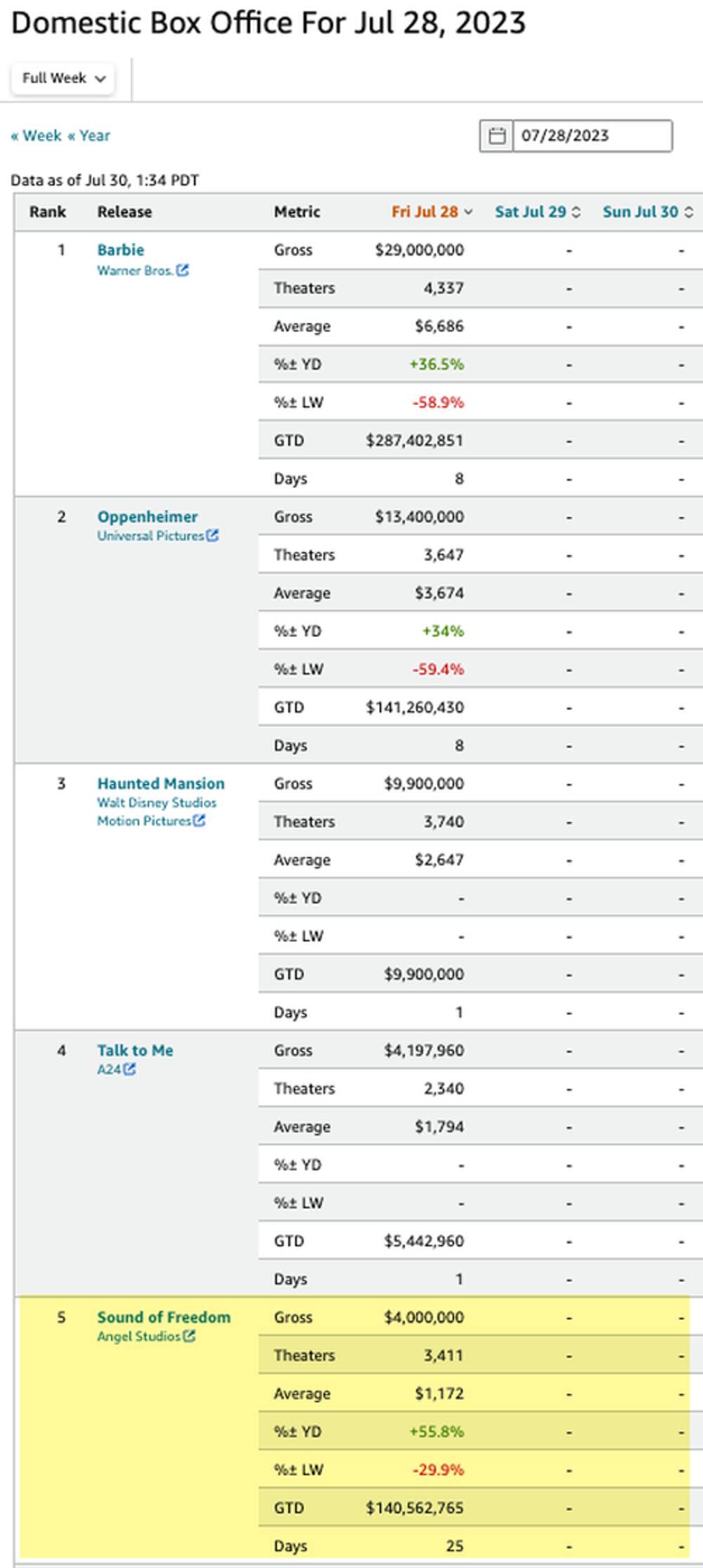Open Warner Bros. external link icon
Image resolution: width=703 pixels, height=1568 pixels.
183,270
